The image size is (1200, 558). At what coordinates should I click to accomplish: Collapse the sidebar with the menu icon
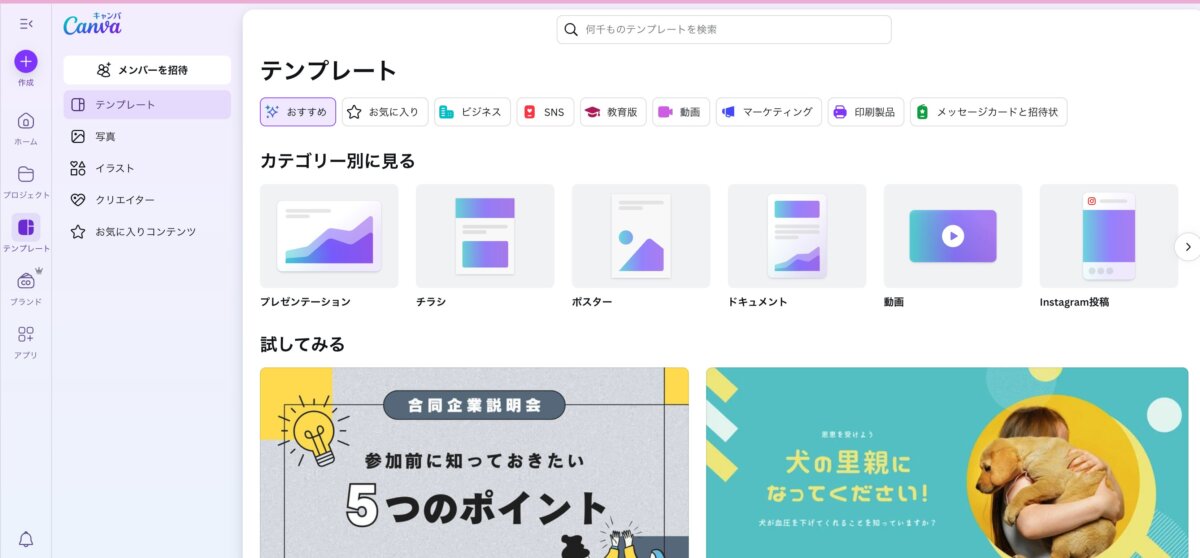coord(26,24)
